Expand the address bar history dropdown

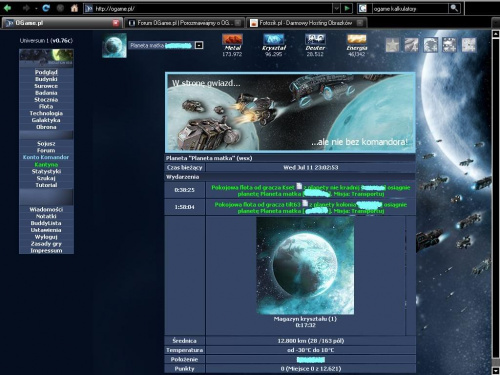(x=337, y=8)
